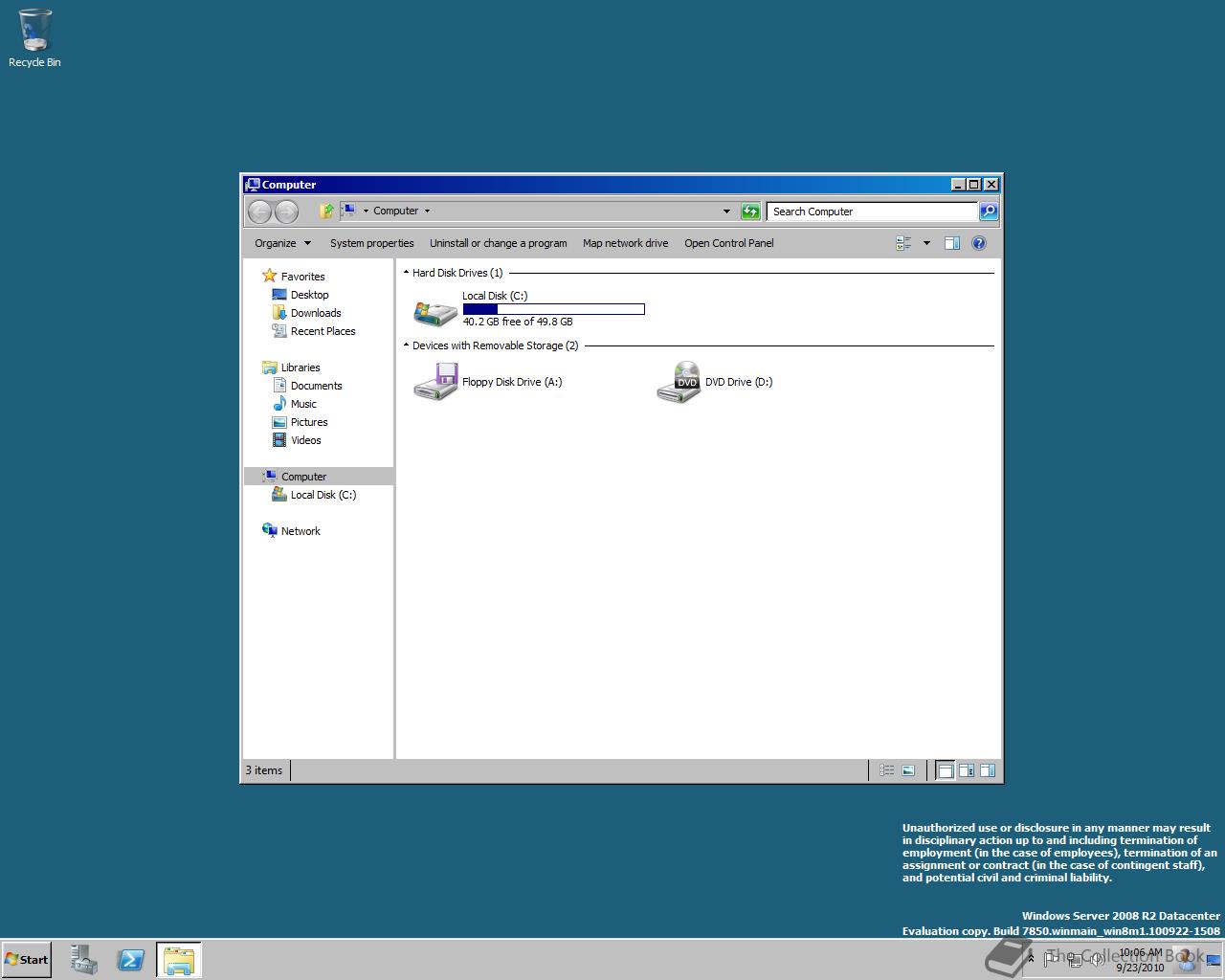Open dropdown arrow after Computer breadcrumb
This screenshot has width=1225, height=980.
[x=427, y=212]
